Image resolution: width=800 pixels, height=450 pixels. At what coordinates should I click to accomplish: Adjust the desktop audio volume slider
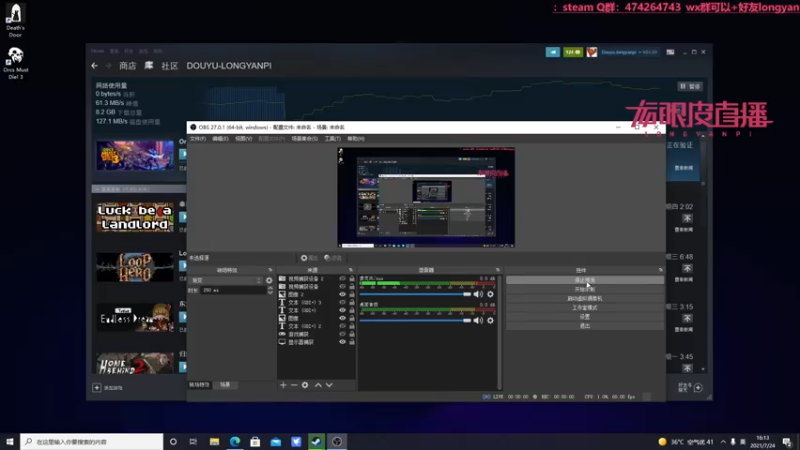tap(415, 320)
